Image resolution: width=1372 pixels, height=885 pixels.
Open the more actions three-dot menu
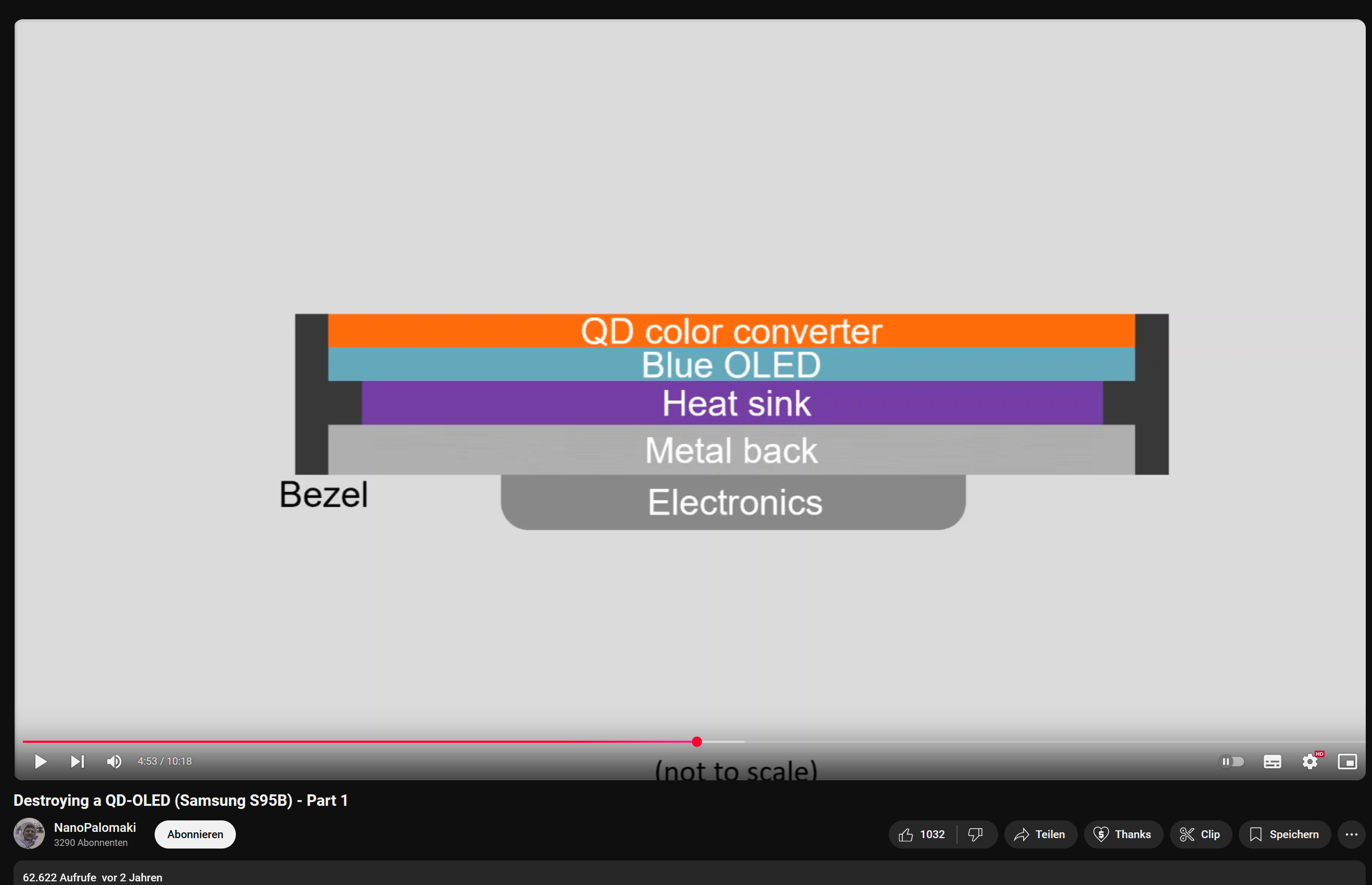[1351, 834]
